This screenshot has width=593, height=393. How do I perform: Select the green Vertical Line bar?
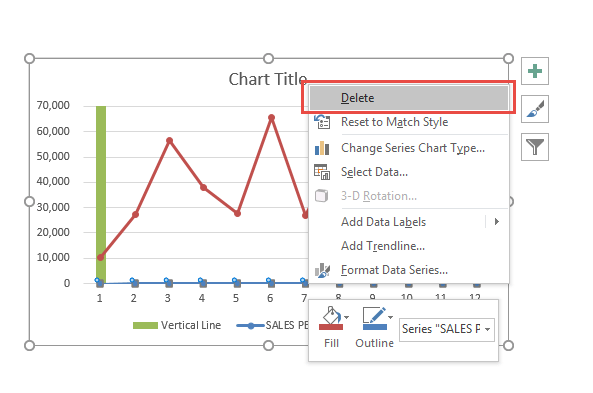point(101,194)
